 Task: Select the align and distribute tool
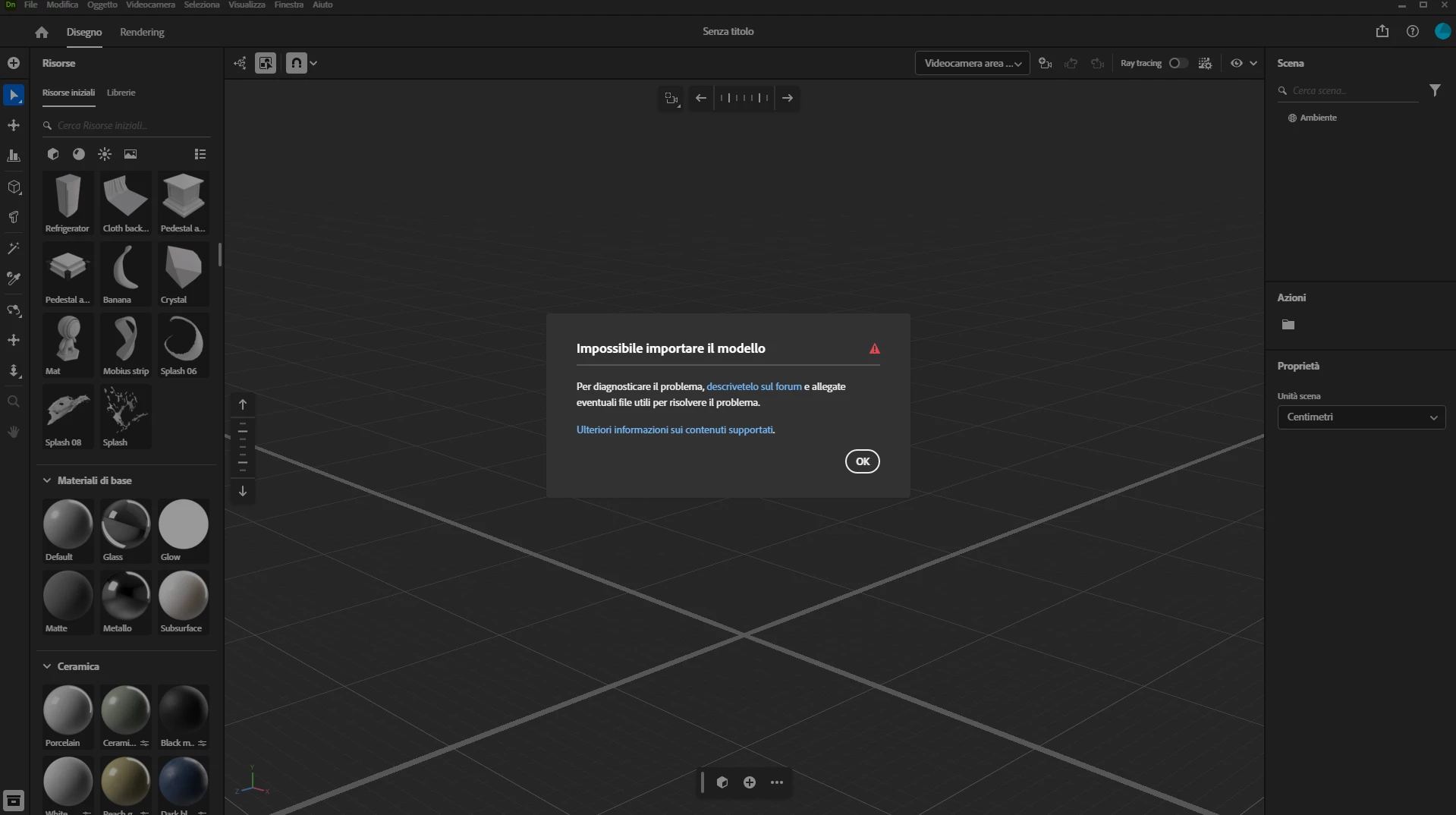coord(14,156)
